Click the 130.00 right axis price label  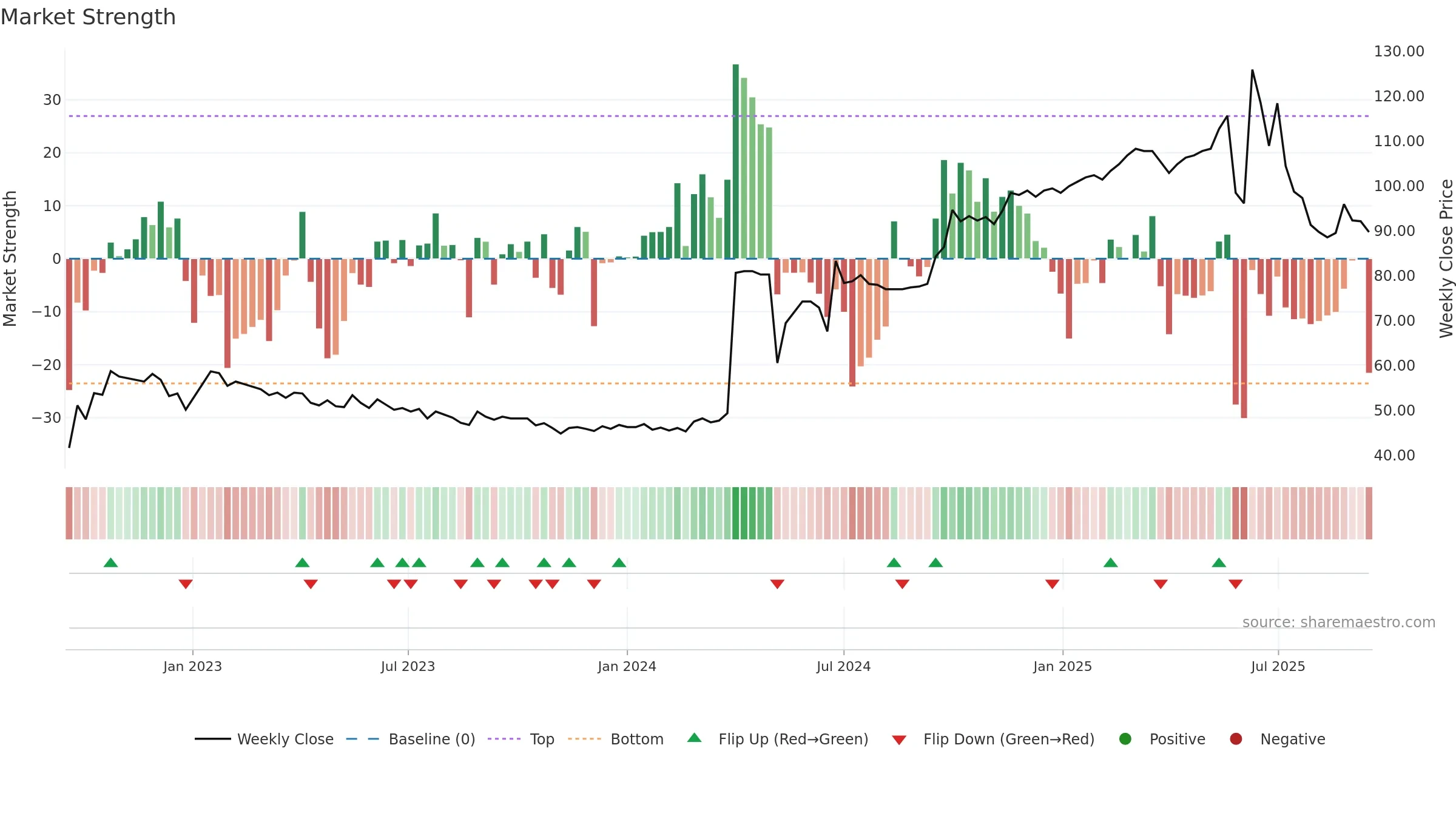pos(1399,52)
